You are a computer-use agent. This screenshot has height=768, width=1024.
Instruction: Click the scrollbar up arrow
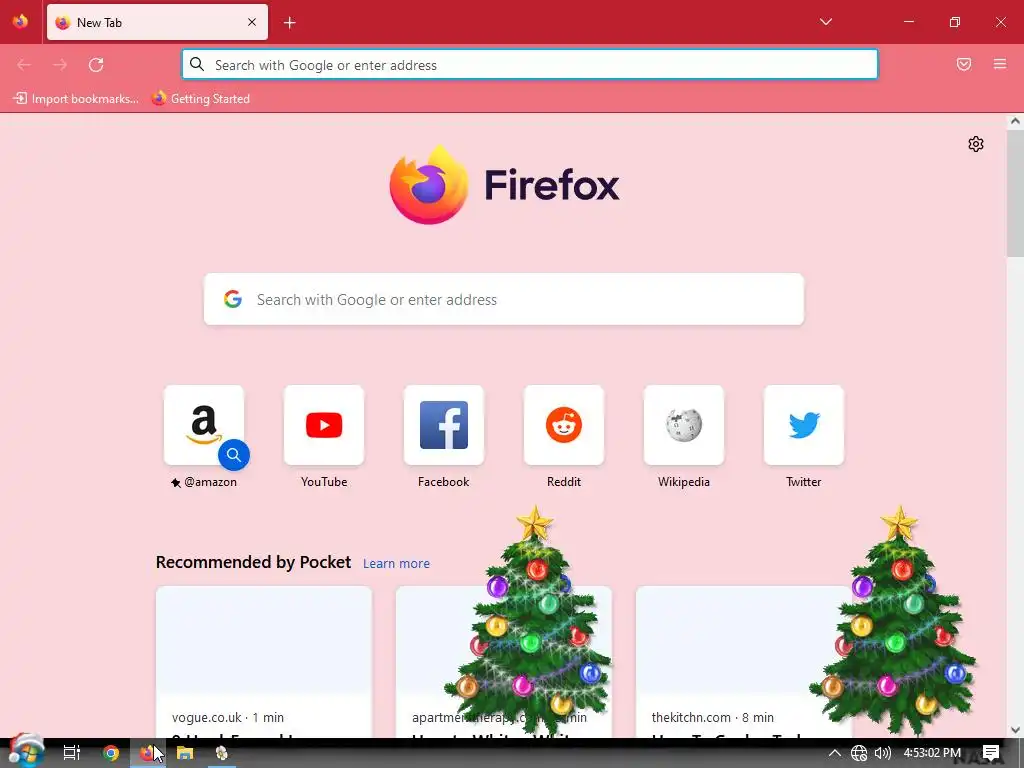click(x=1015, y=121)
